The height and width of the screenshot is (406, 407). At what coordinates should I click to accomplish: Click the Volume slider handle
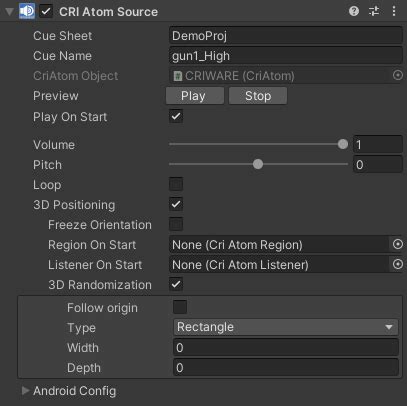pos(343,144)
